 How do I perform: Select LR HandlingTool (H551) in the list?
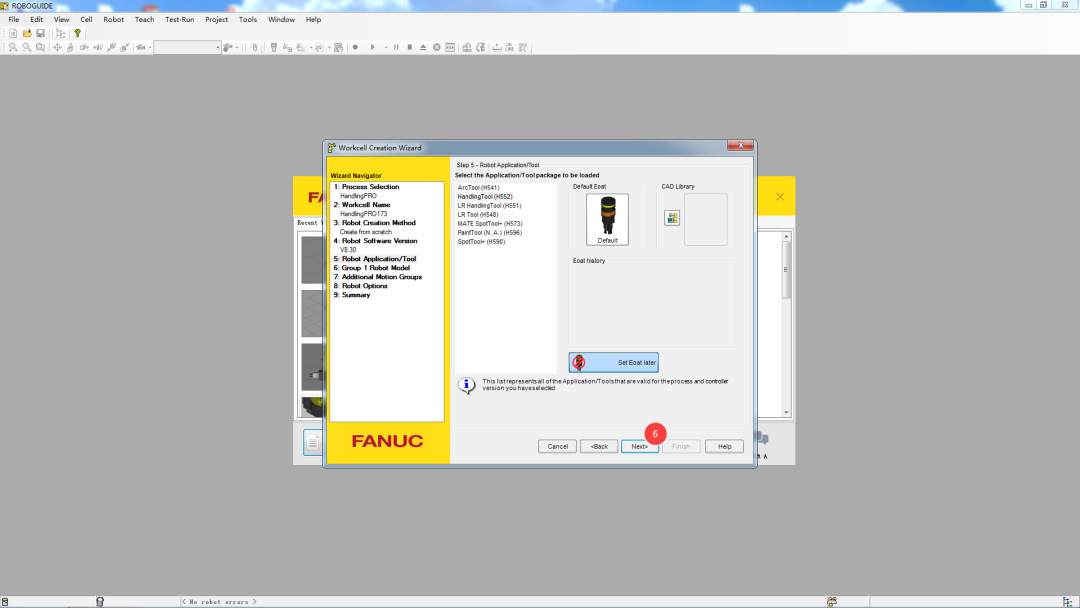coord(490,205)
